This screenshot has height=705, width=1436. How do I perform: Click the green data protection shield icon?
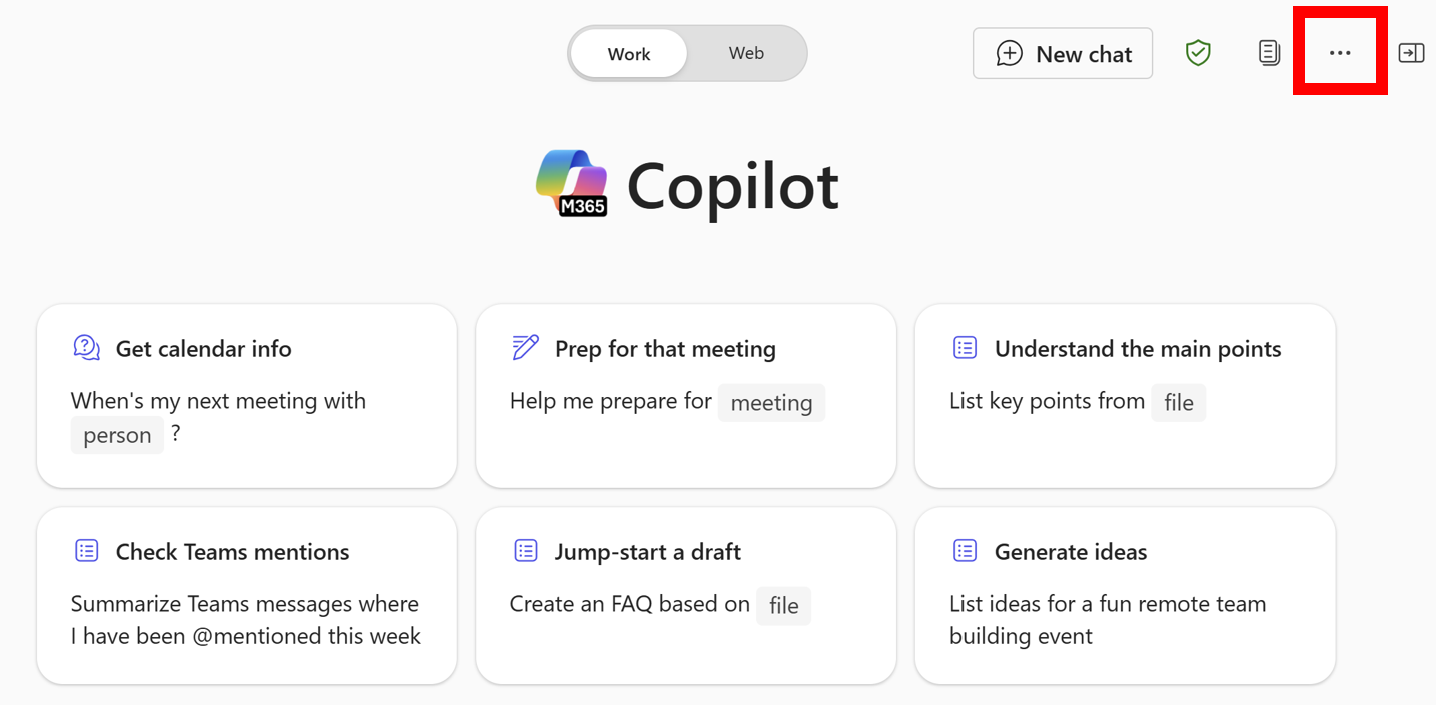point(1198,52)
